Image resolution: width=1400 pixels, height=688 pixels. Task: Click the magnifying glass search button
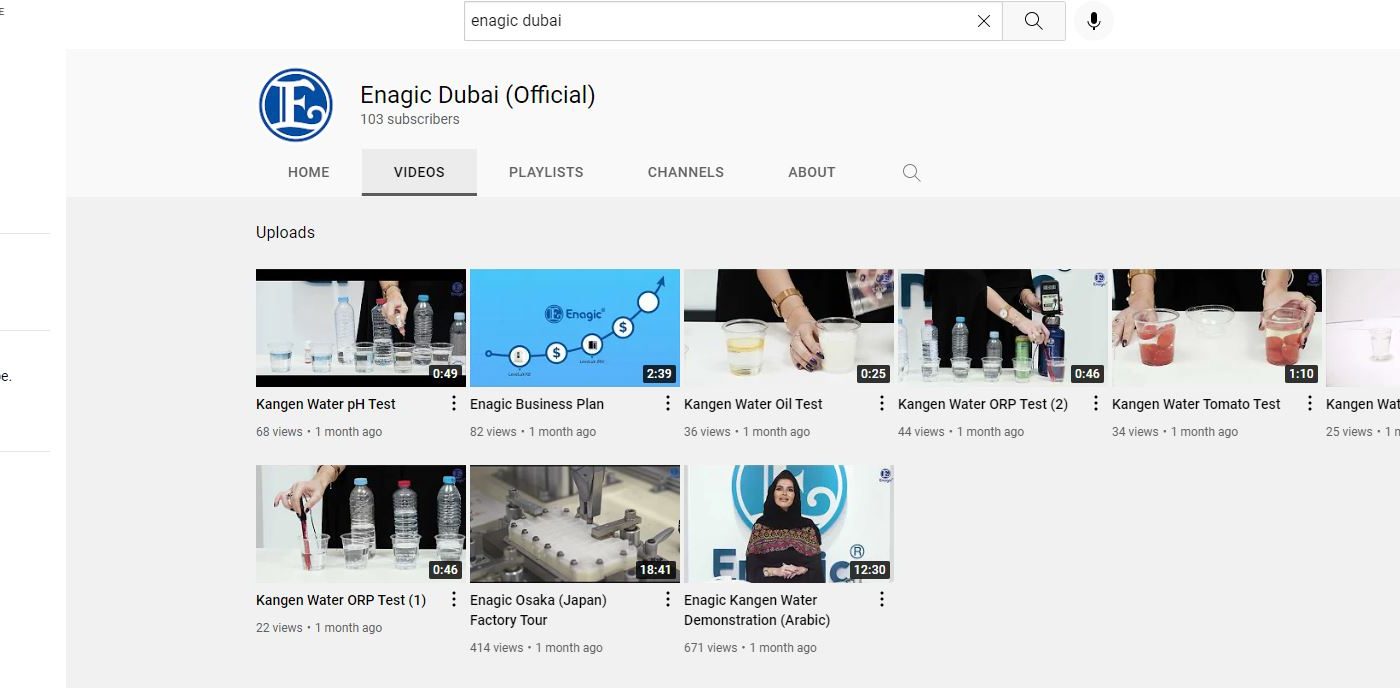pyautogui.click(x=1033, y=21)
